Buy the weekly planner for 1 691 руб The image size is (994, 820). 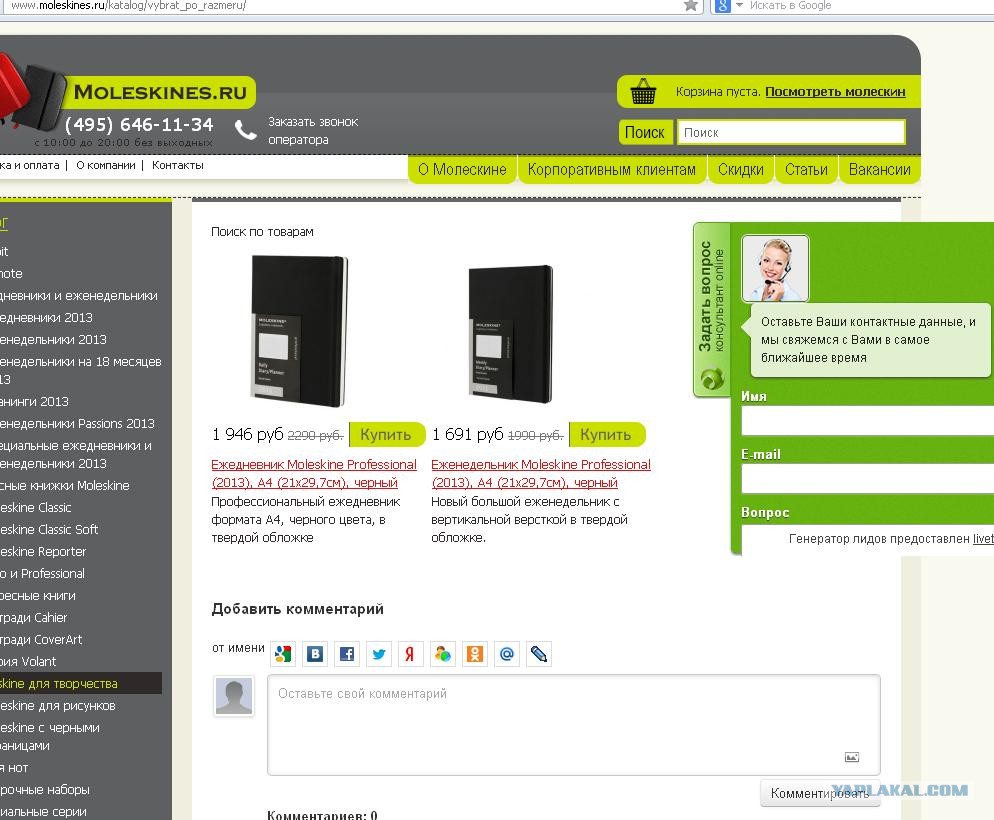click(607, 435)
